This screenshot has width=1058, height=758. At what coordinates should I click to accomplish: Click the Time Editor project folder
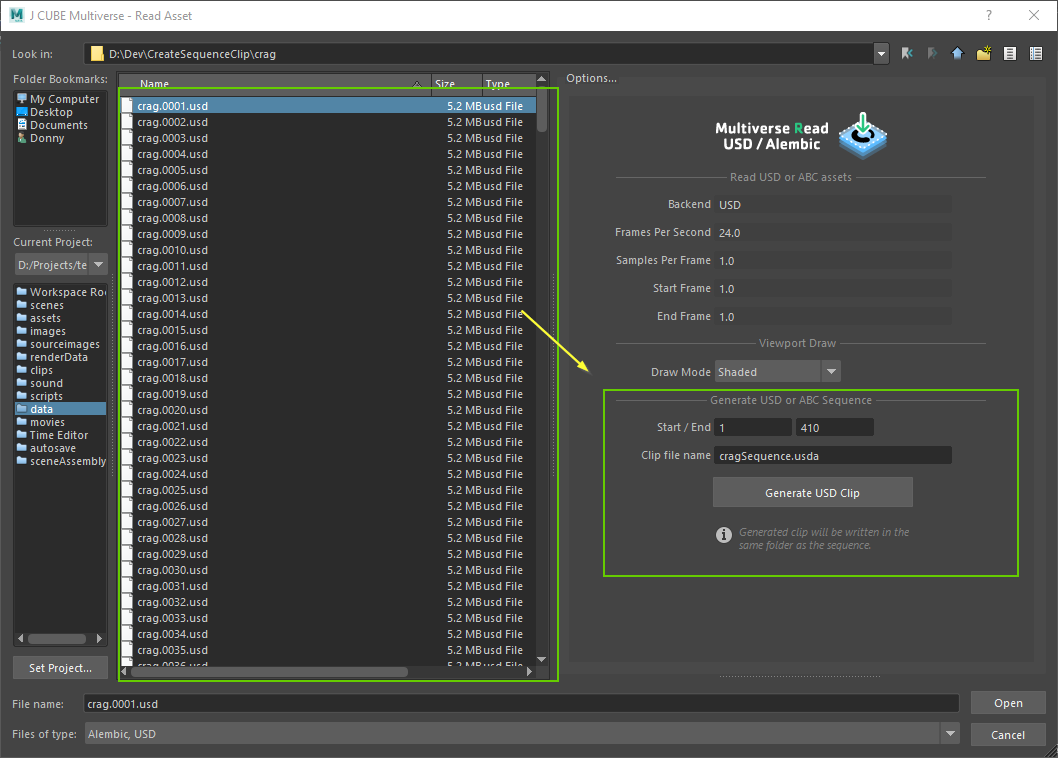(x=61, y=435)
